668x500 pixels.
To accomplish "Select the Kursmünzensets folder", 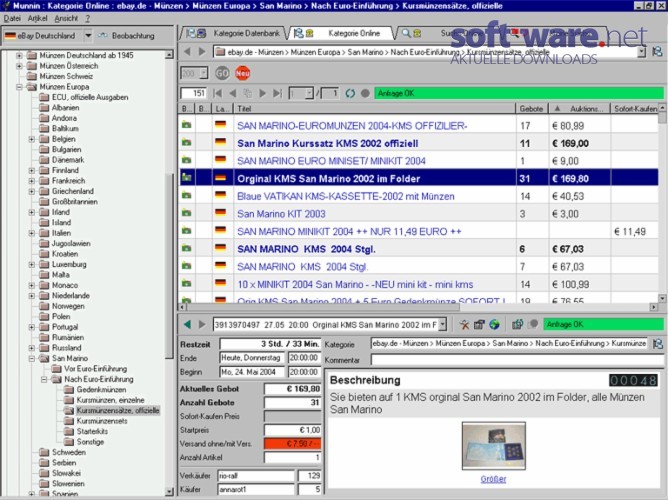I will (x=101, y=421).
